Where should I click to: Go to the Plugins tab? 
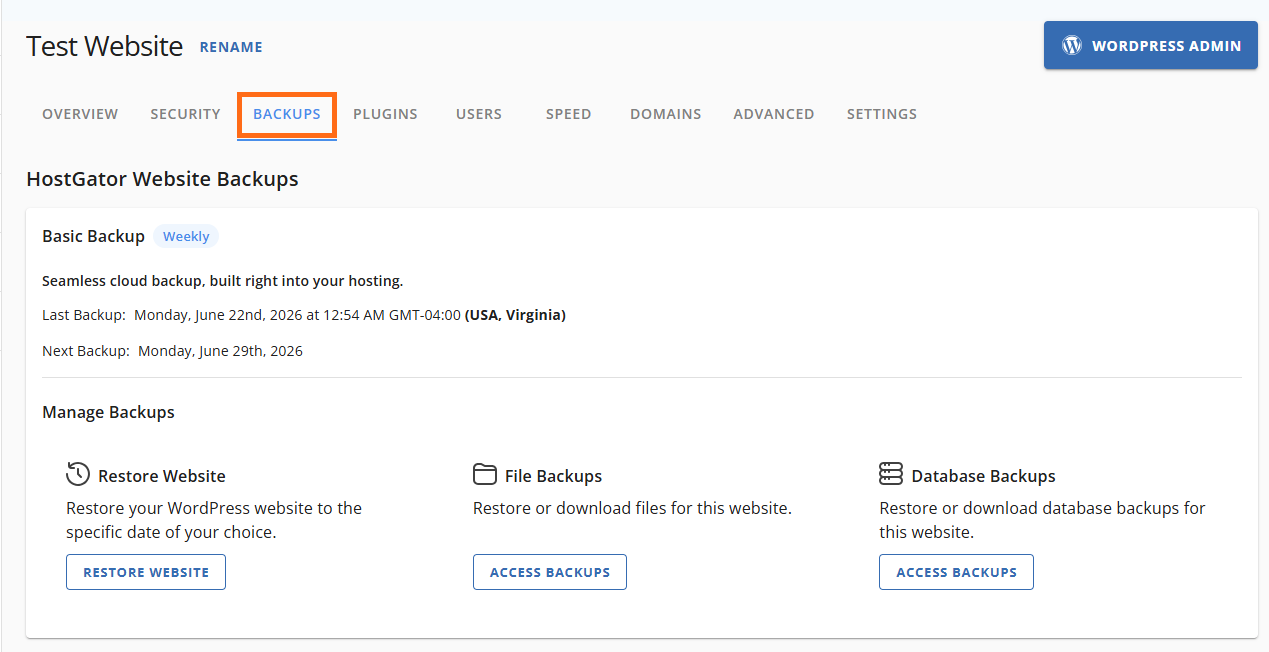[385, 114]
